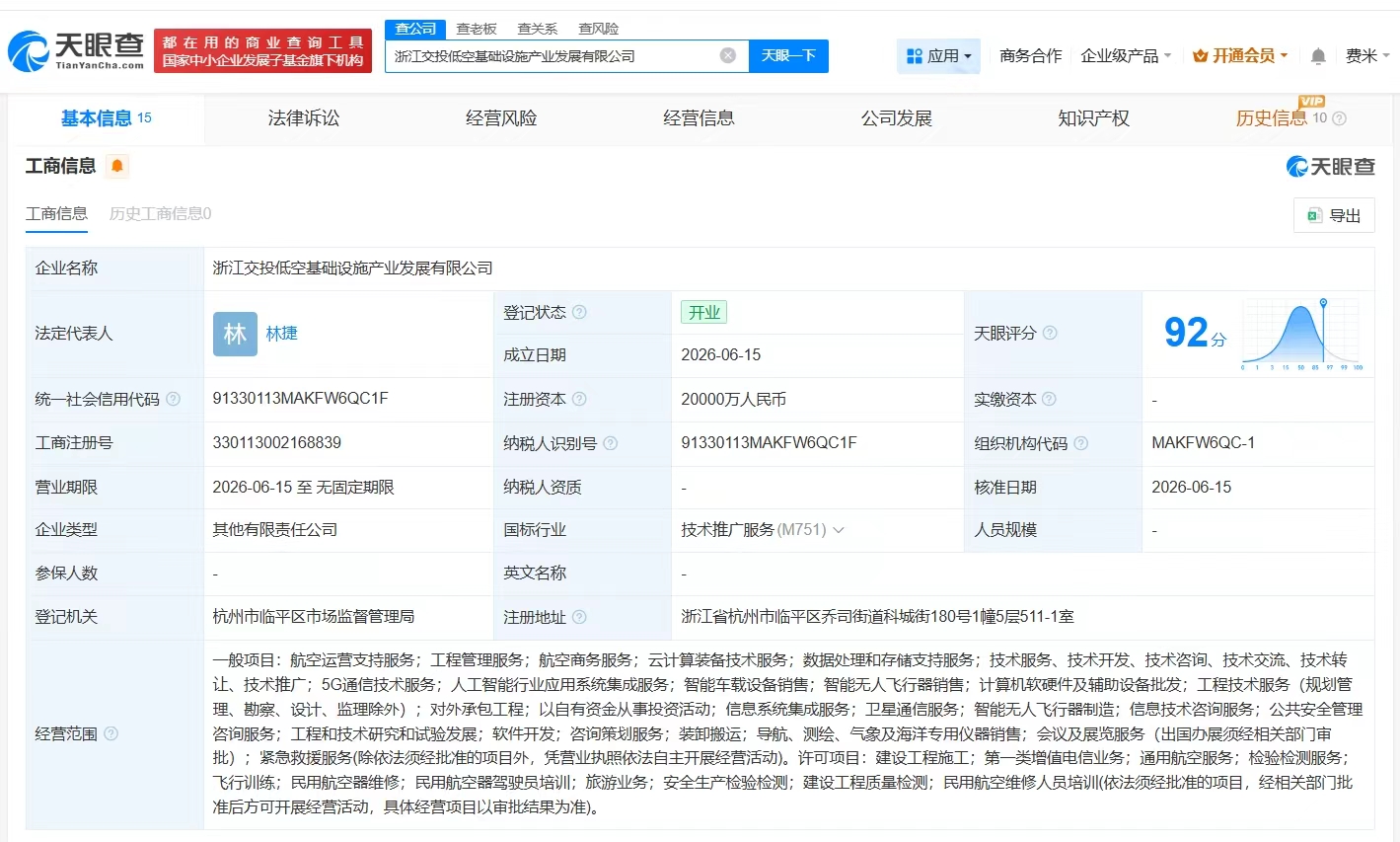This screenshot has height=842, width=1400.
Task: Click credit code 91330113MAKFW6QC1F in 统一社会信用代码 row
Action: (x=300, y=399)
